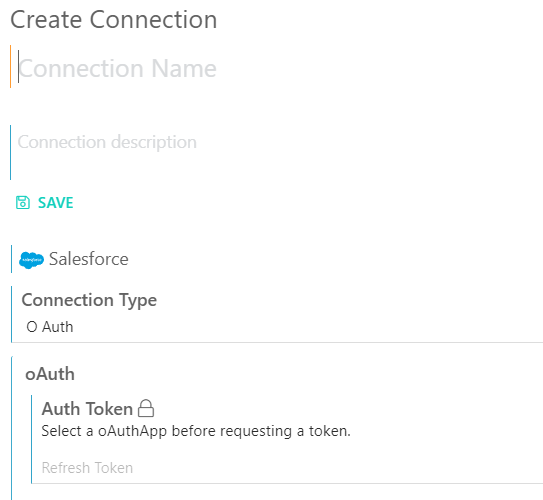Screen dimensions: 543x500
Task: Click the Salesforce cloud logo
Action: [31, 260]
